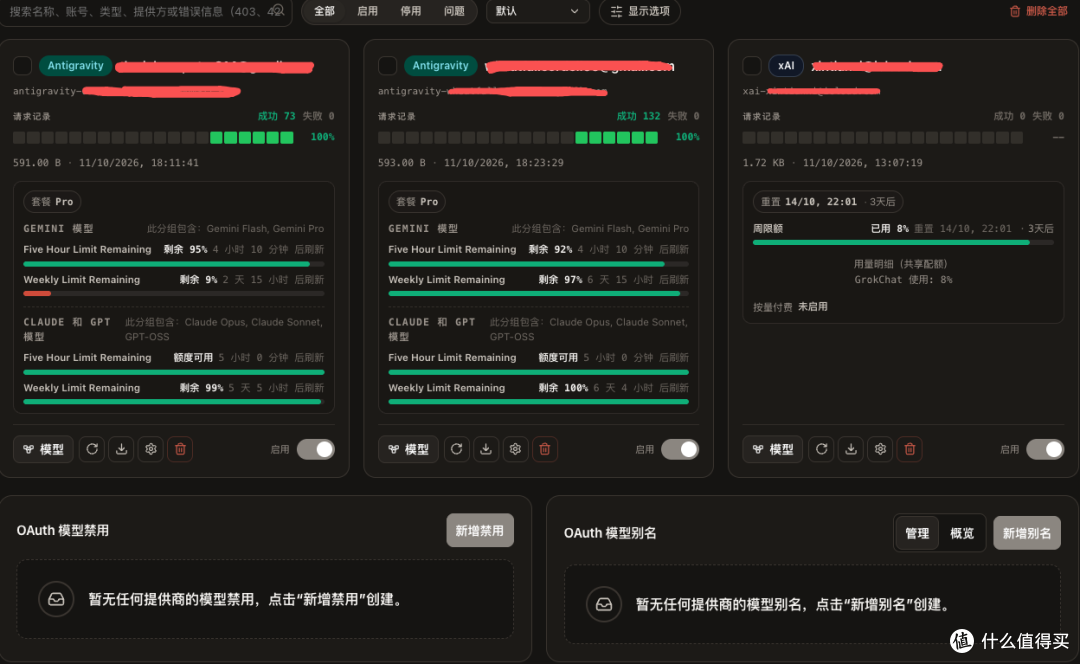Download the xAI card credentials

[851, 449]
